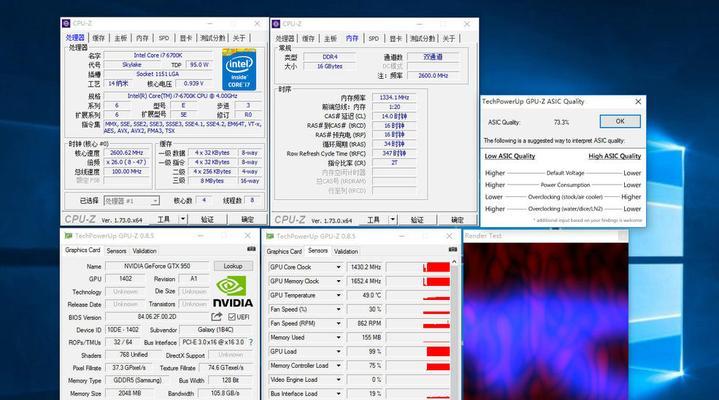Viewport: 719px width, 400px height.
Task: Close the GPU-Z Graphics Card window
Action: tap(248, 236)
